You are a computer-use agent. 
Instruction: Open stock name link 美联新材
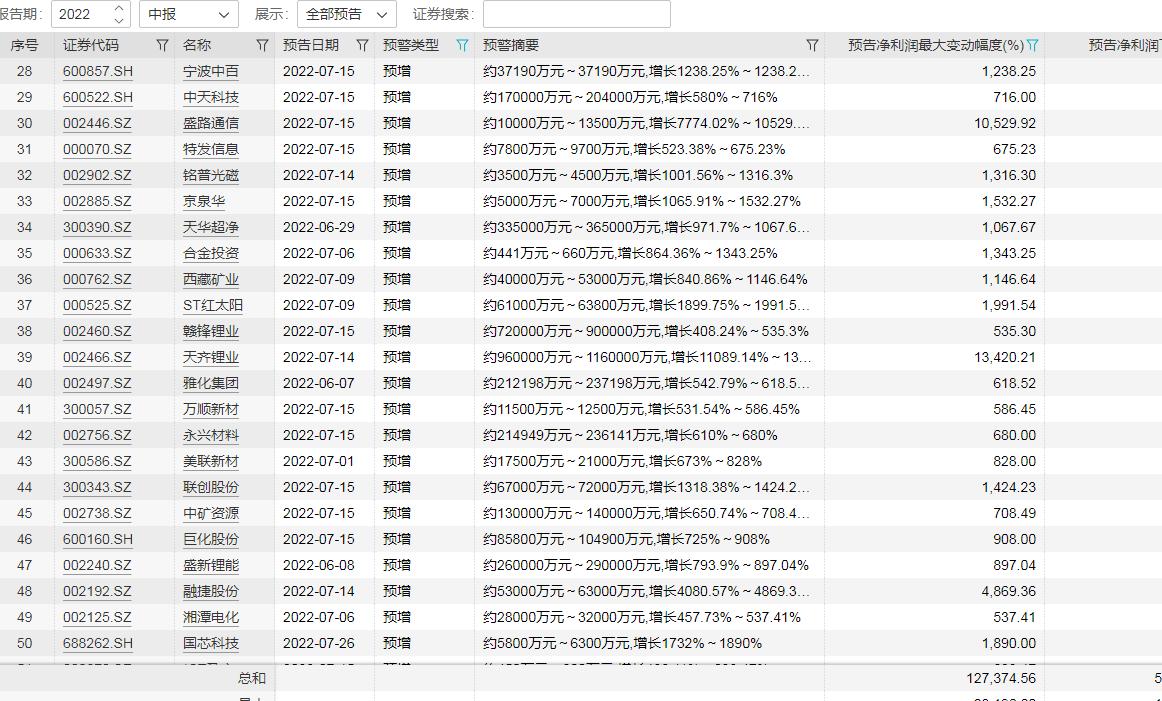tap(211, 461)
